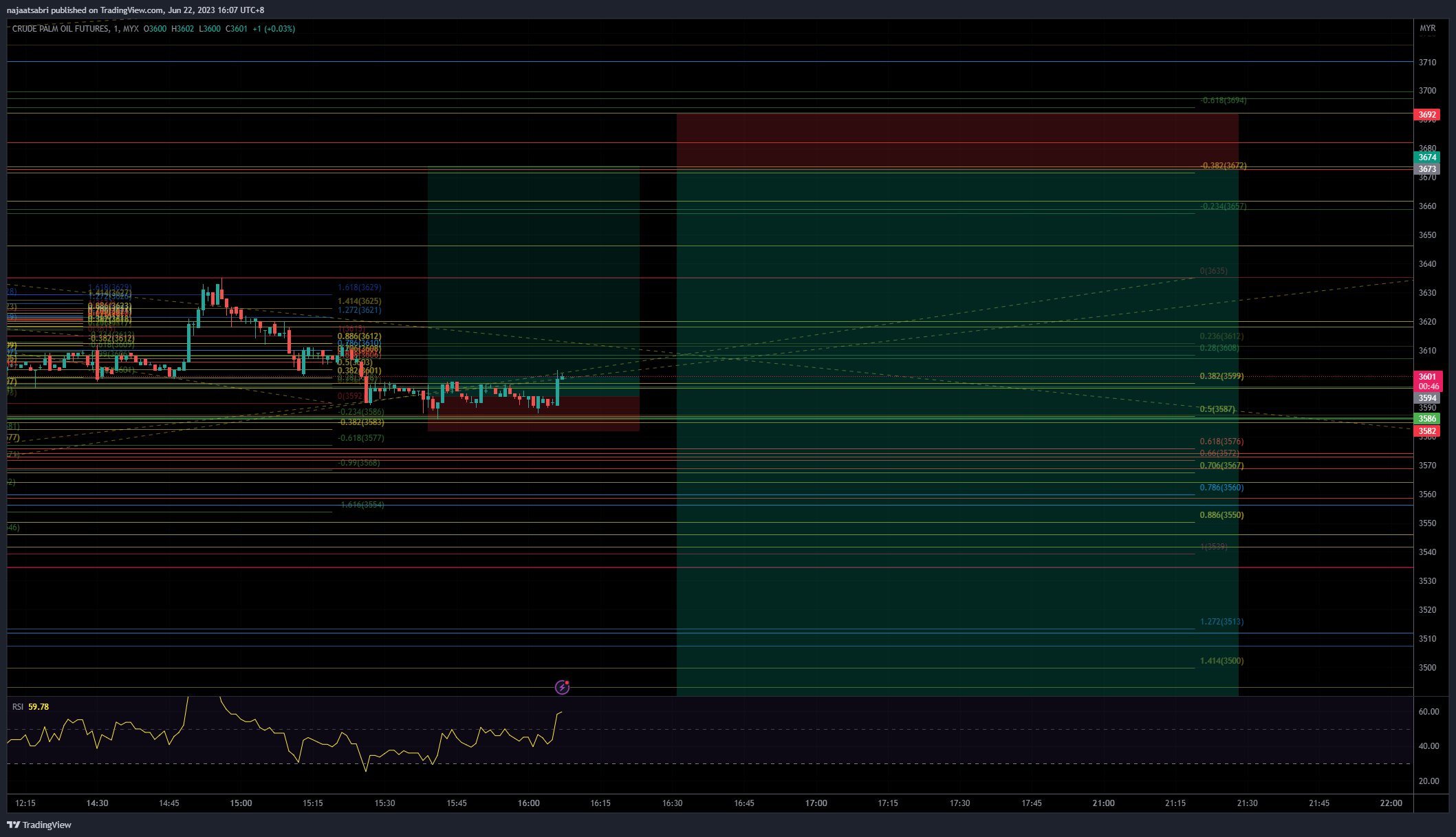Image resolution: width=1456 pixels, height=837 pixels.
Task: Click the gray 3594 price tag
Action: click(1428, 398)
